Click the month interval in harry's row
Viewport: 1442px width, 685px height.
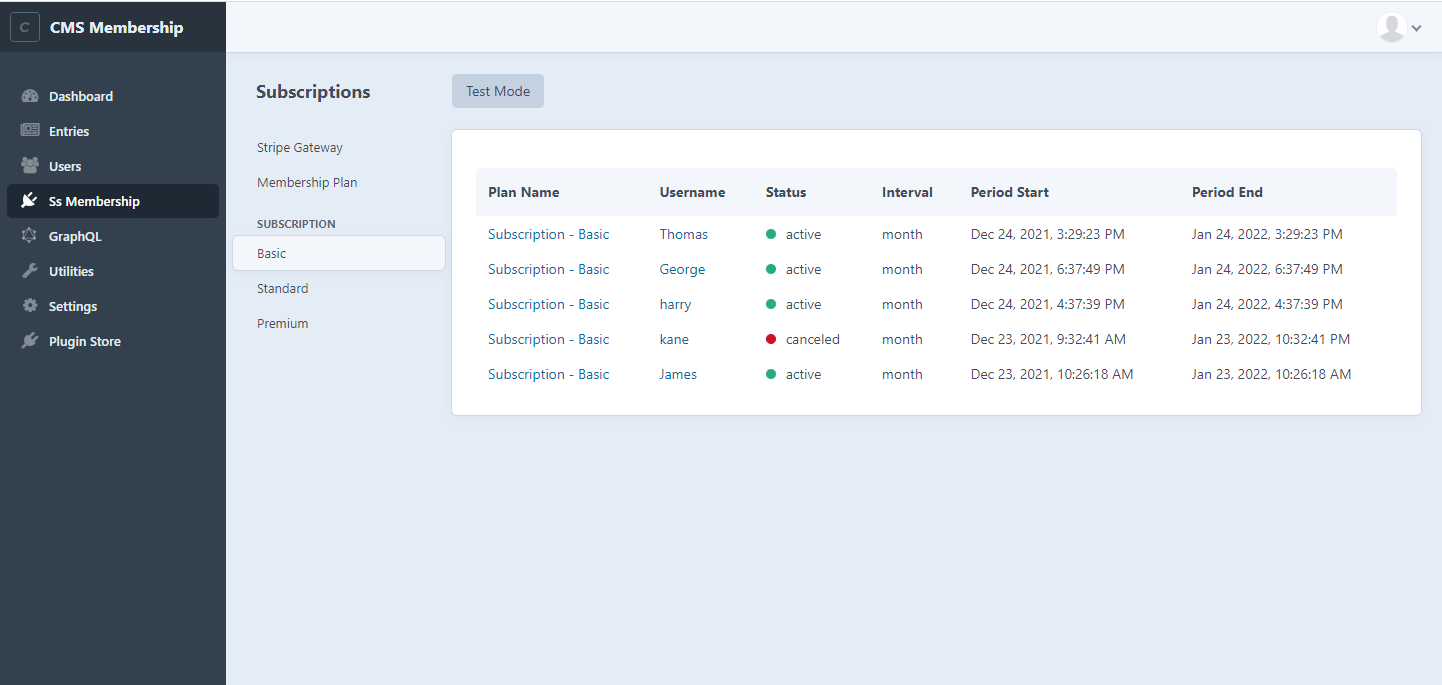tap(902, 304)
